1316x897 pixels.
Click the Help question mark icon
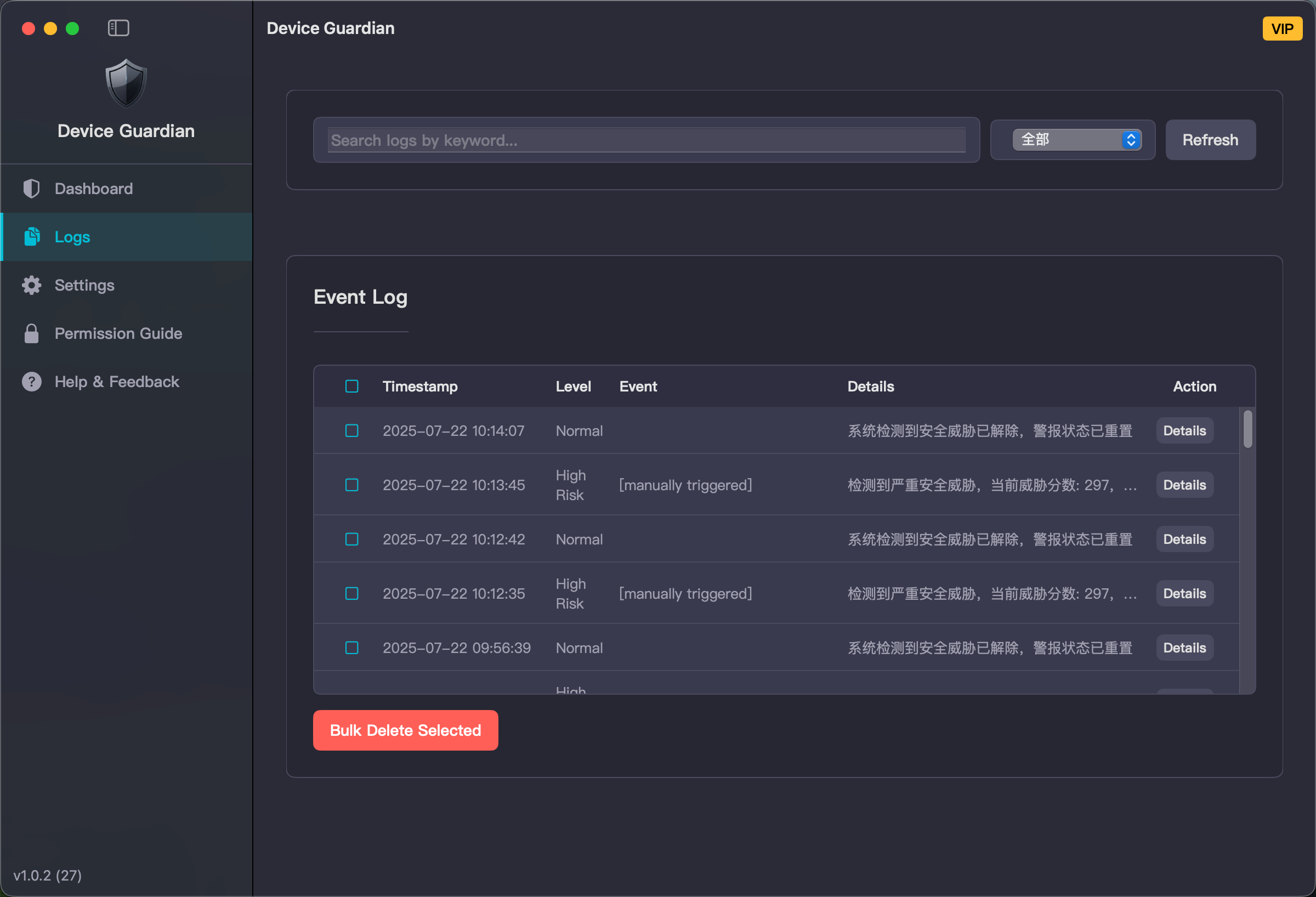click(x=32, y=382)
